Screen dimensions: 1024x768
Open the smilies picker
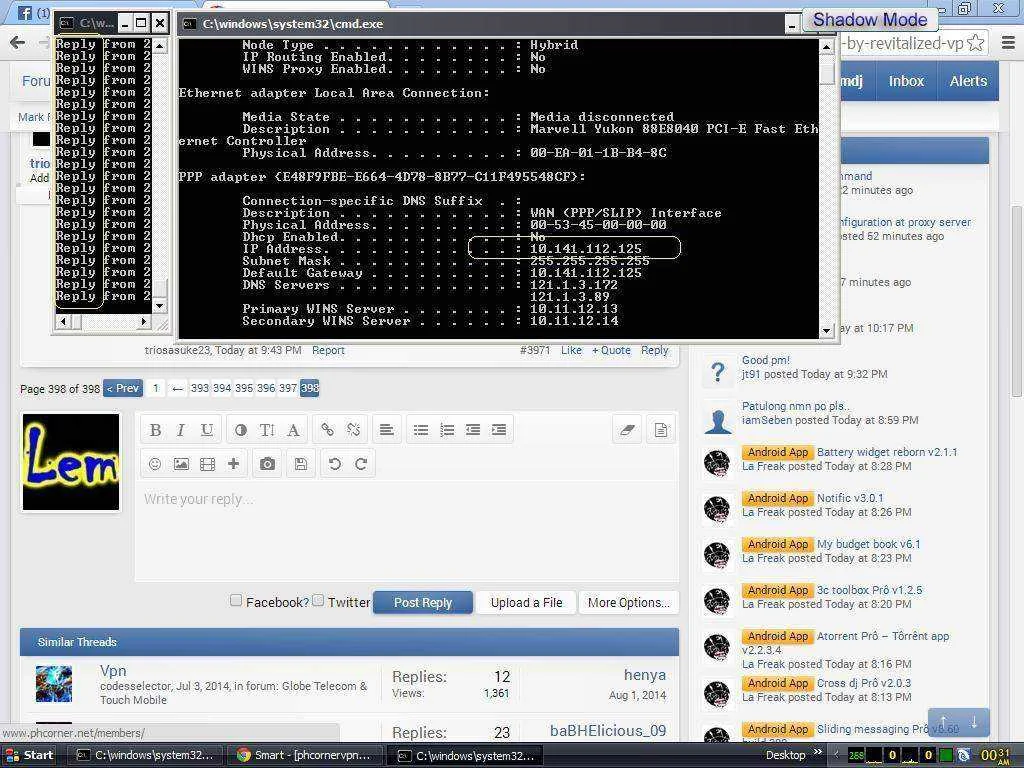[x=155, y=464]
